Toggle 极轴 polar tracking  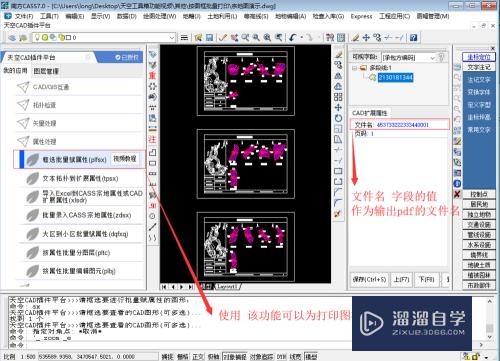(213, 357)
